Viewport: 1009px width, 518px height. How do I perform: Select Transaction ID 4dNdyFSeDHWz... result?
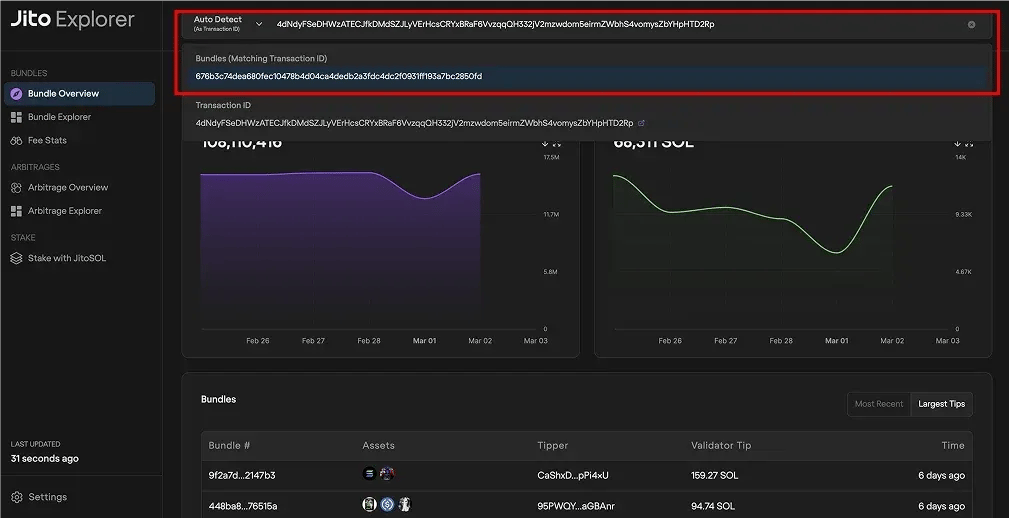[x=414, y=123]
